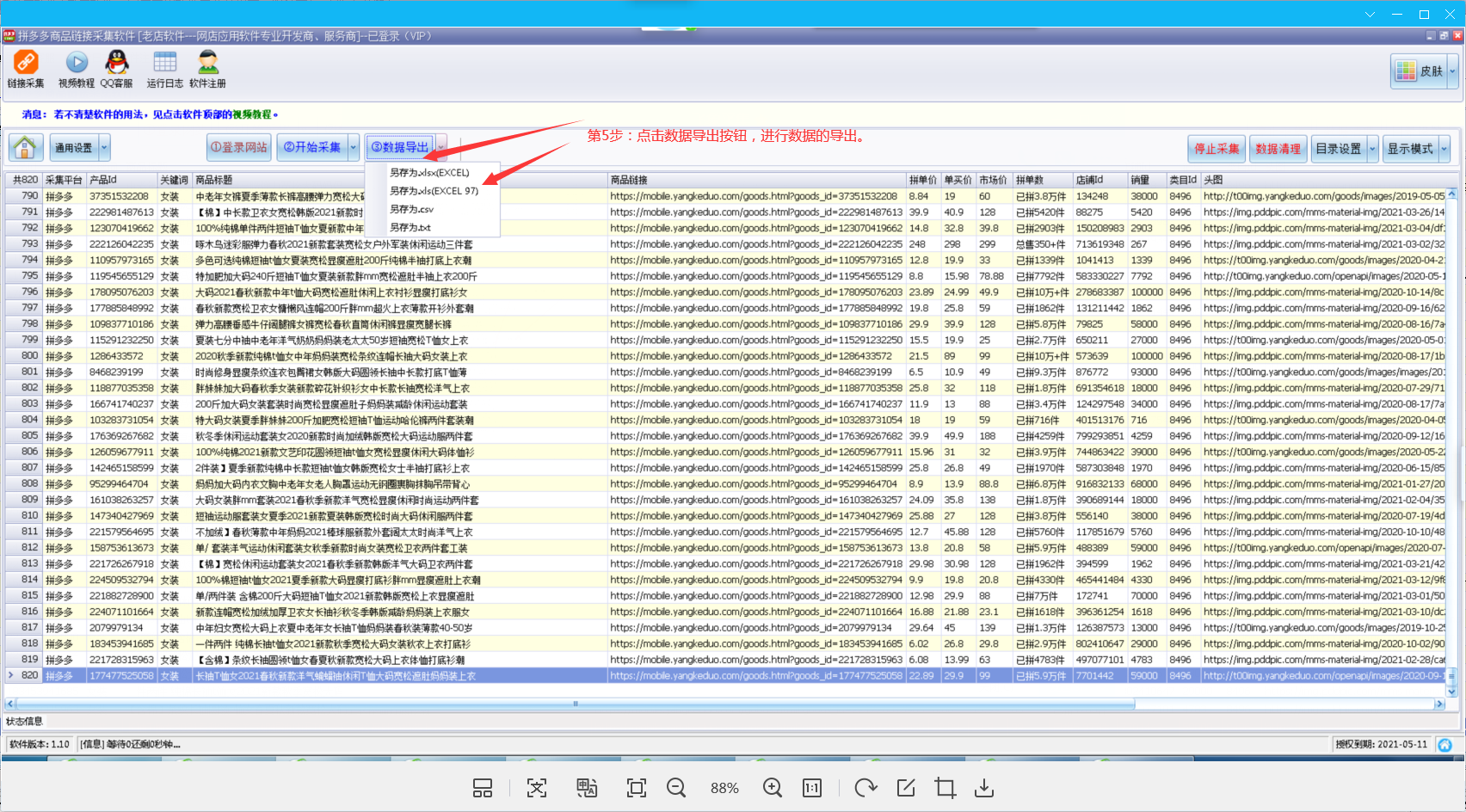The height and width of the screenshot is (812, 1466).
Task: Sort by the 商品标题 column header
Action: pyautogui.click(x=399, y=180)
